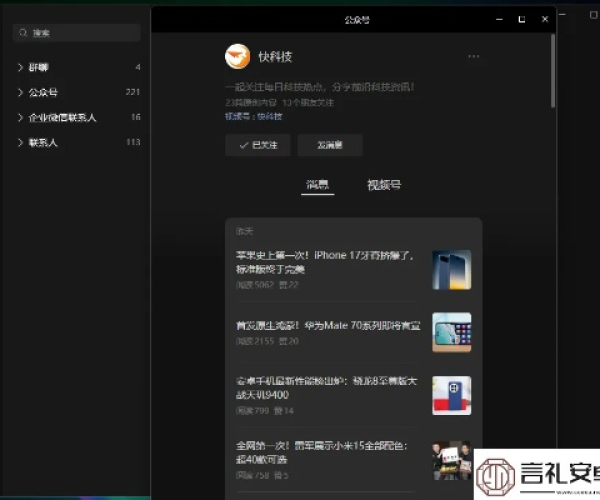The image size is (600, 500).
Task: Expand the 公众号 list chevron
Action: coord(20,92)
